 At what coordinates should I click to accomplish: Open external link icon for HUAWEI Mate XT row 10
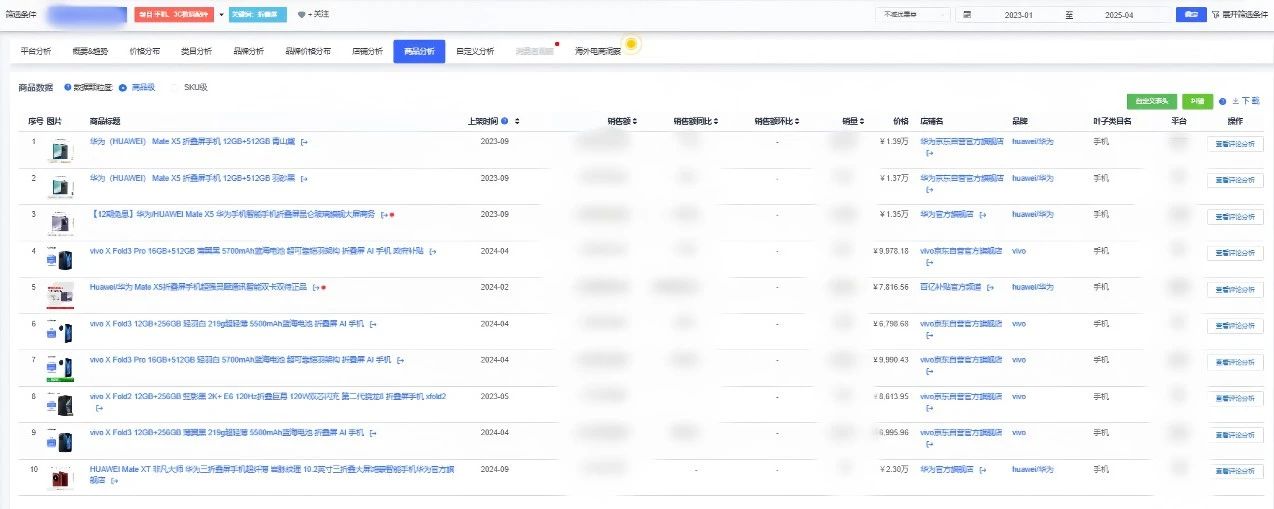115,480
